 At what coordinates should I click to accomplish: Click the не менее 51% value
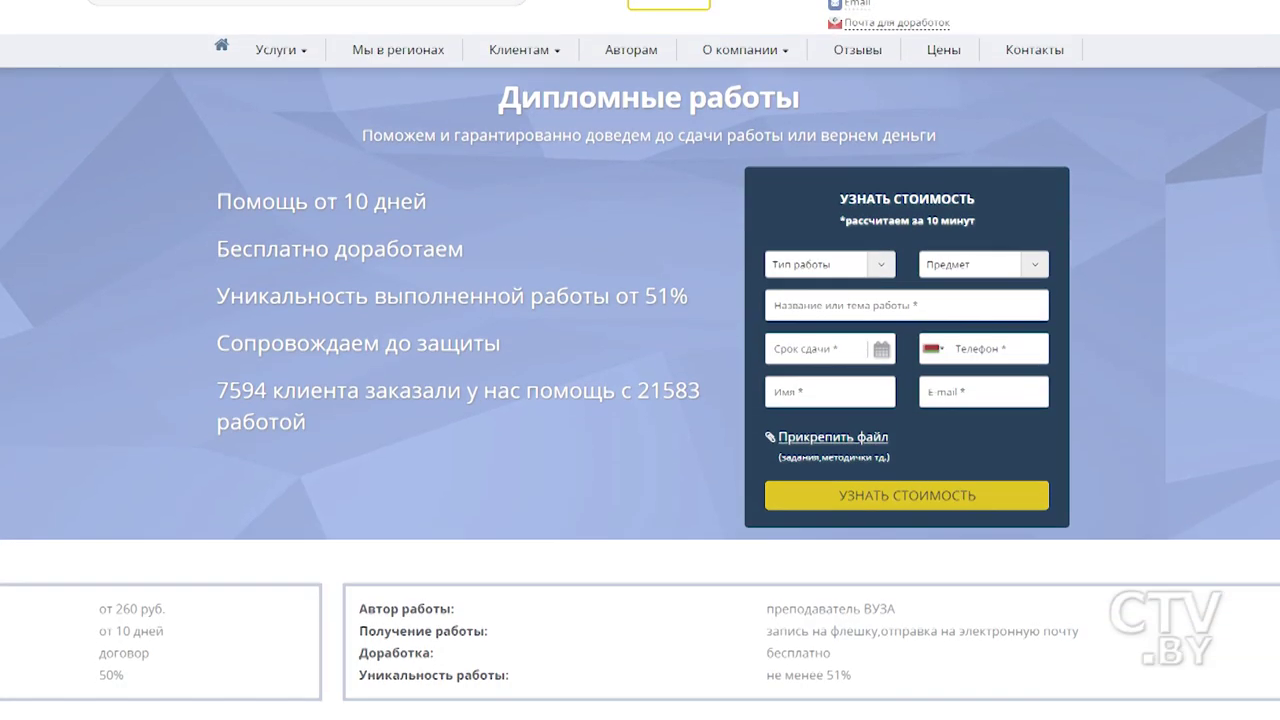tap(808, 675)
